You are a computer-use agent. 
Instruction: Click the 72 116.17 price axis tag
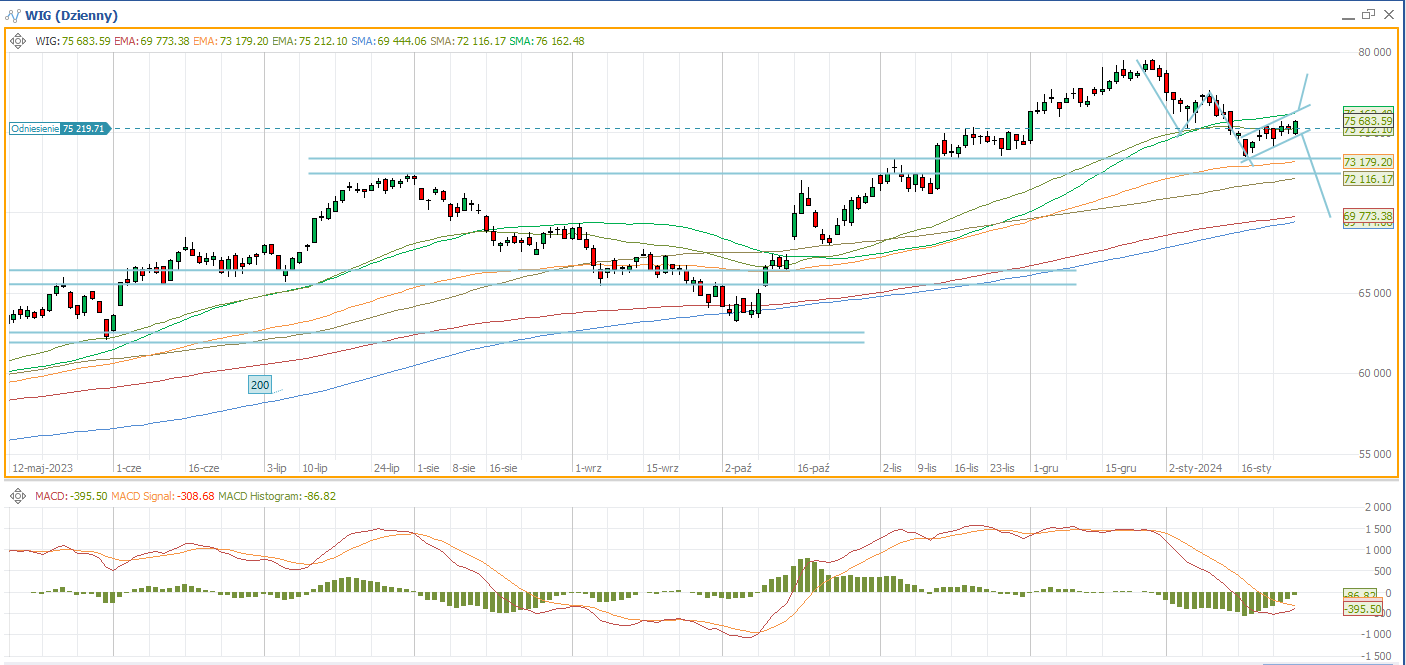(1367, 179)
